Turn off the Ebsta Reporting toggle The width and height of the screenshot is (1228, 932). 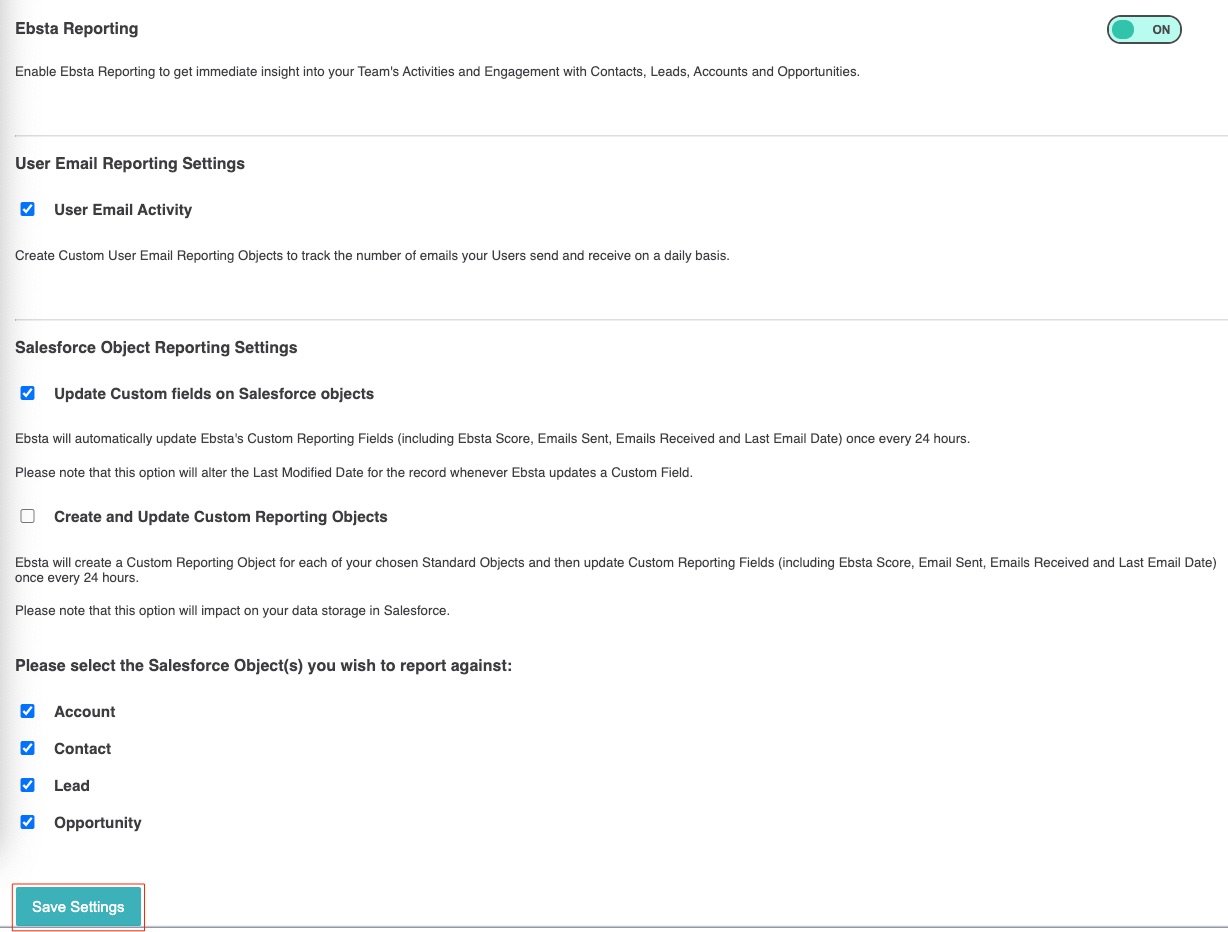coord(1144,30)
